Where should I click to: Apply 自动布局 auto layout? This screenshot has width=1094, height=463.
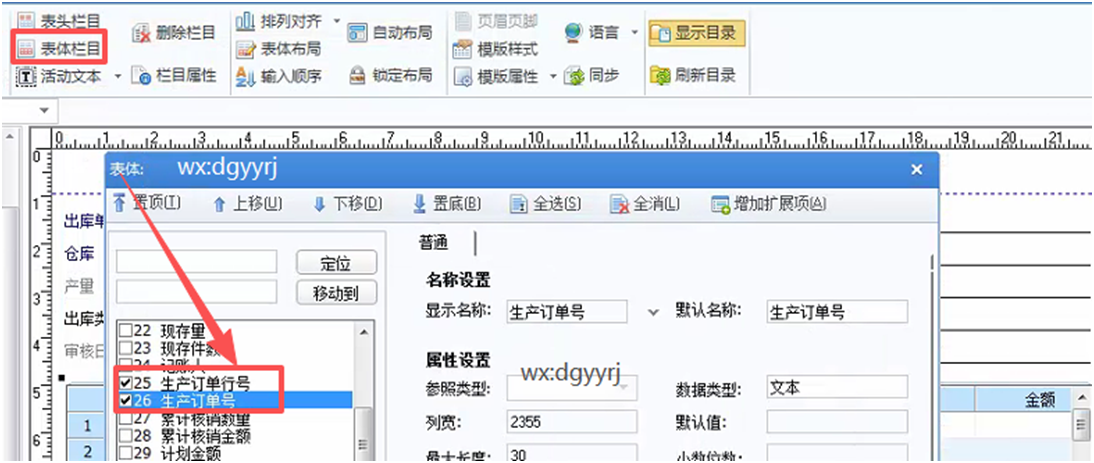point(390,32)
